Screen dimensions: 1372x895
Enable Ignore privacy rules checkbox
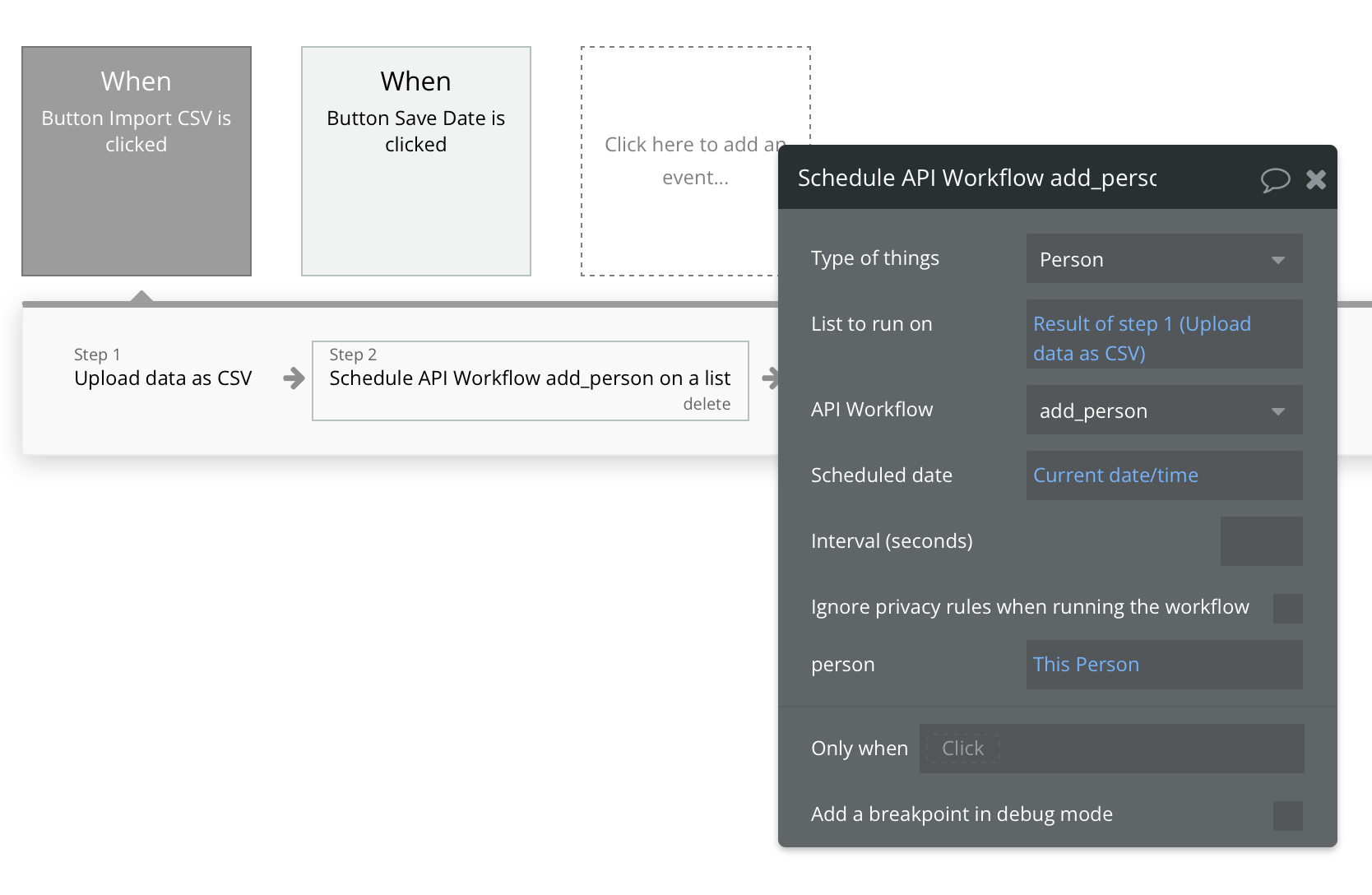(x=1287, y=609)
